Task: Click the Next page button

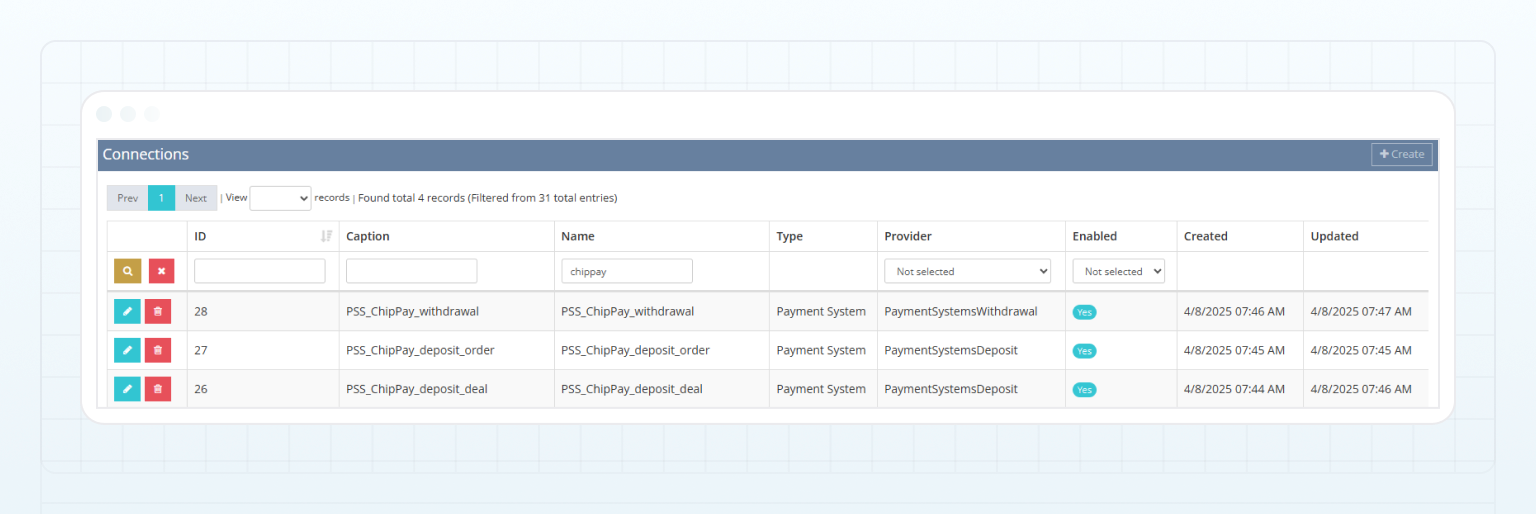Action: point(196,198)
